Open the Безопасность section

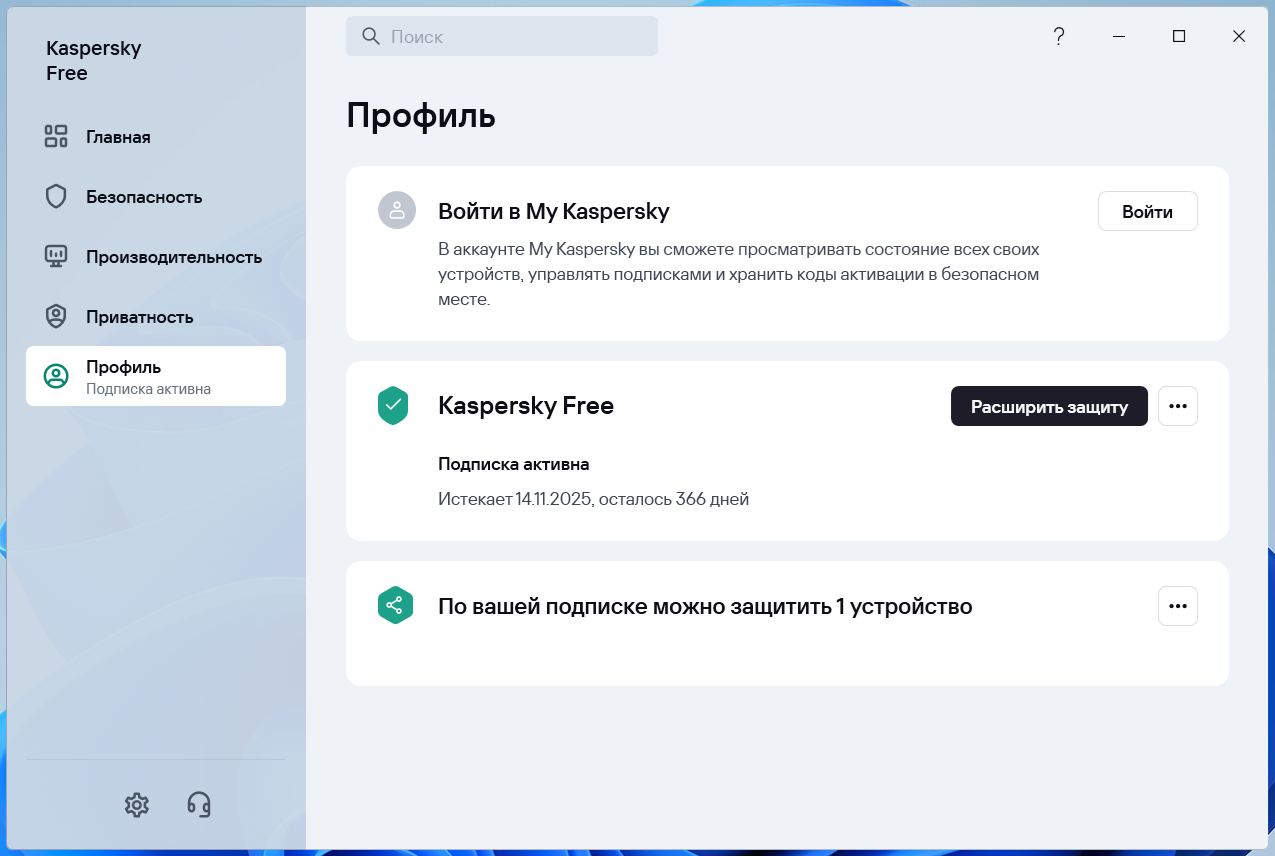(x=156, y=197)
